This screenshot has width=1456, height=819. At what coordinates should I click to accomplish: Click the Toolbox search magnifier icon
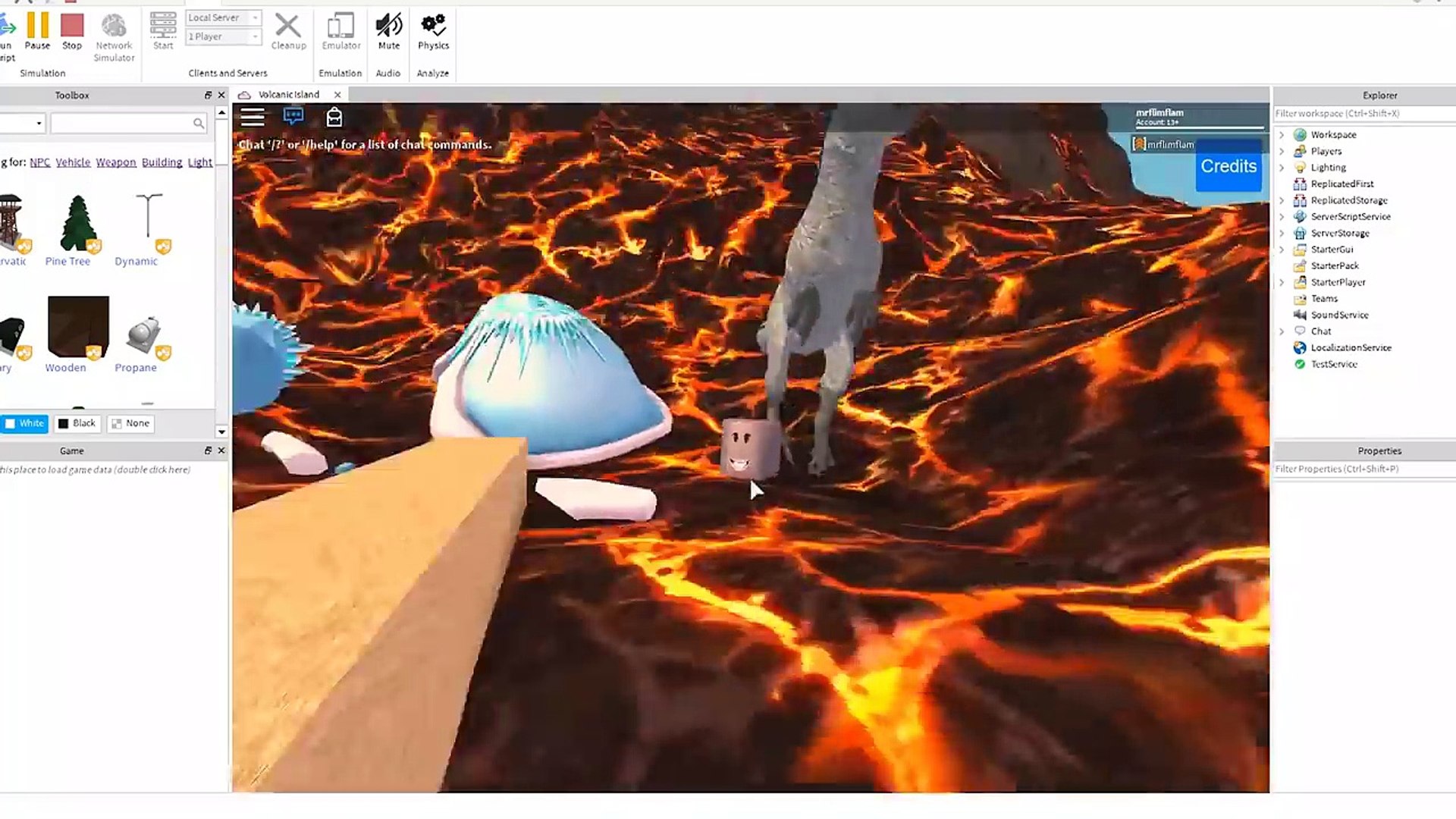[198, 123]
